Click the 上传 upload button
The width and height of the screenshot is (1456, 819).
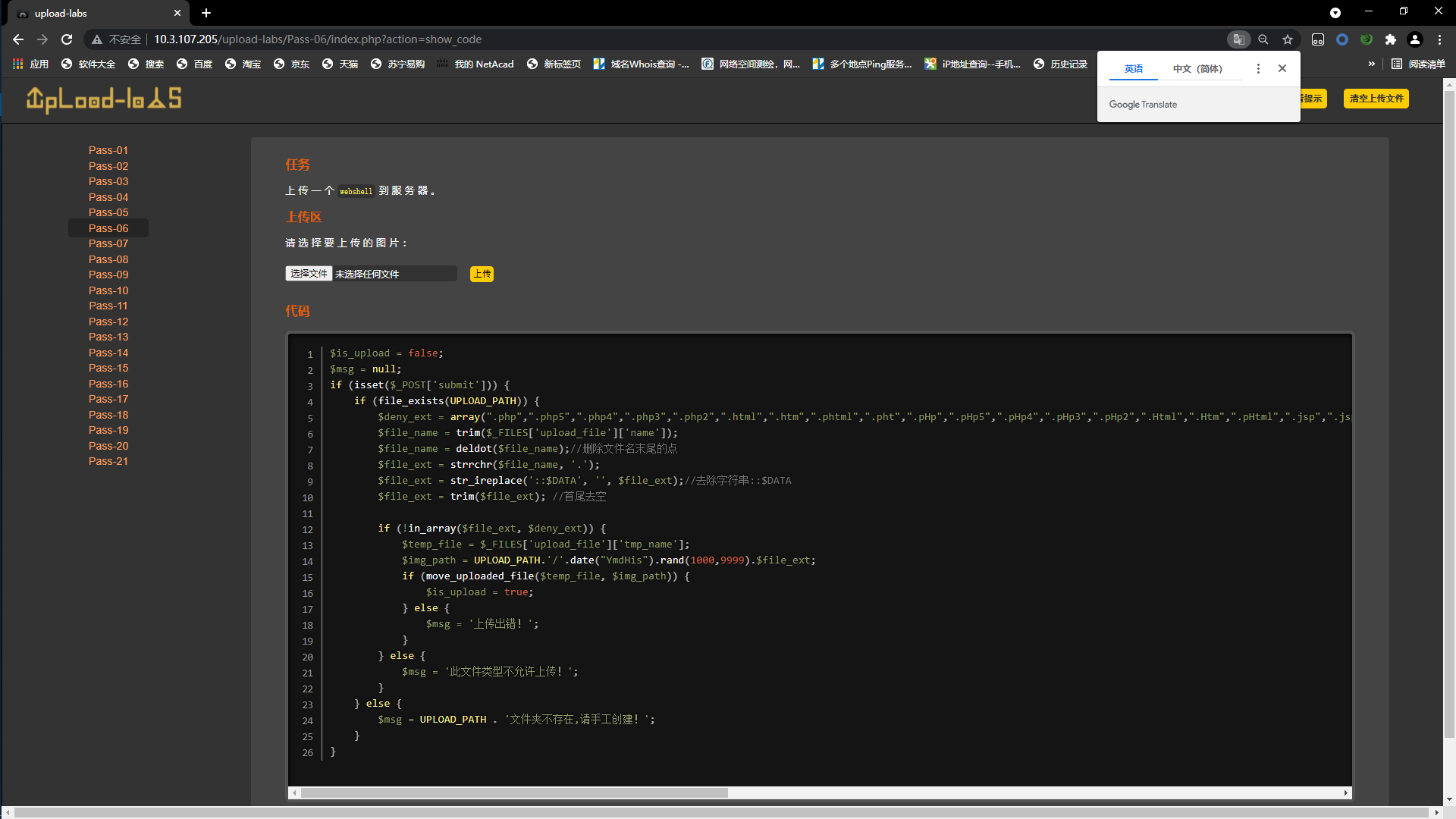point(482,274)
